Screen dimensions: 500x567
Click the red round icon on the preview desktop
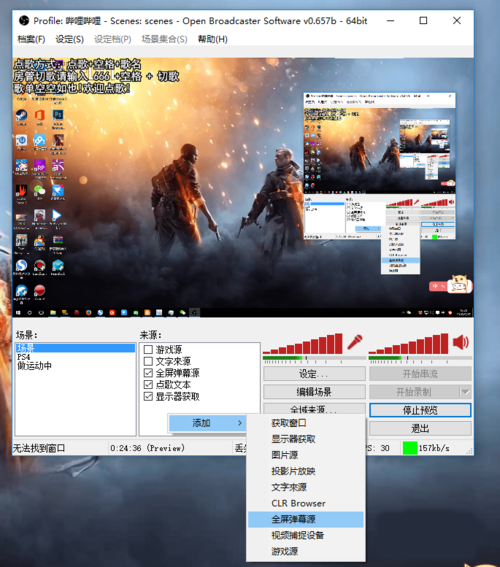(39, 290)
